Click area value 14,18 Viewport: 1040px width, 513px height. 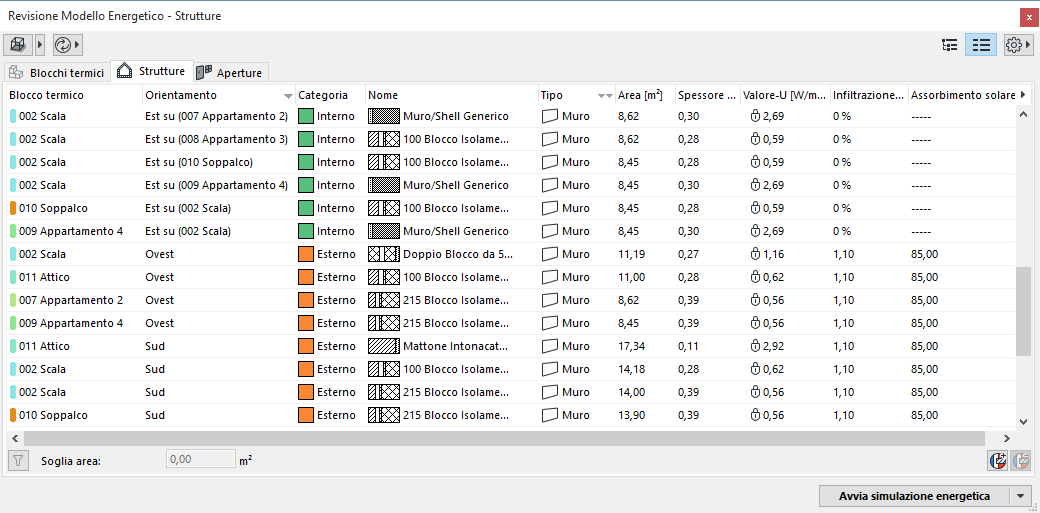point(631,369)
